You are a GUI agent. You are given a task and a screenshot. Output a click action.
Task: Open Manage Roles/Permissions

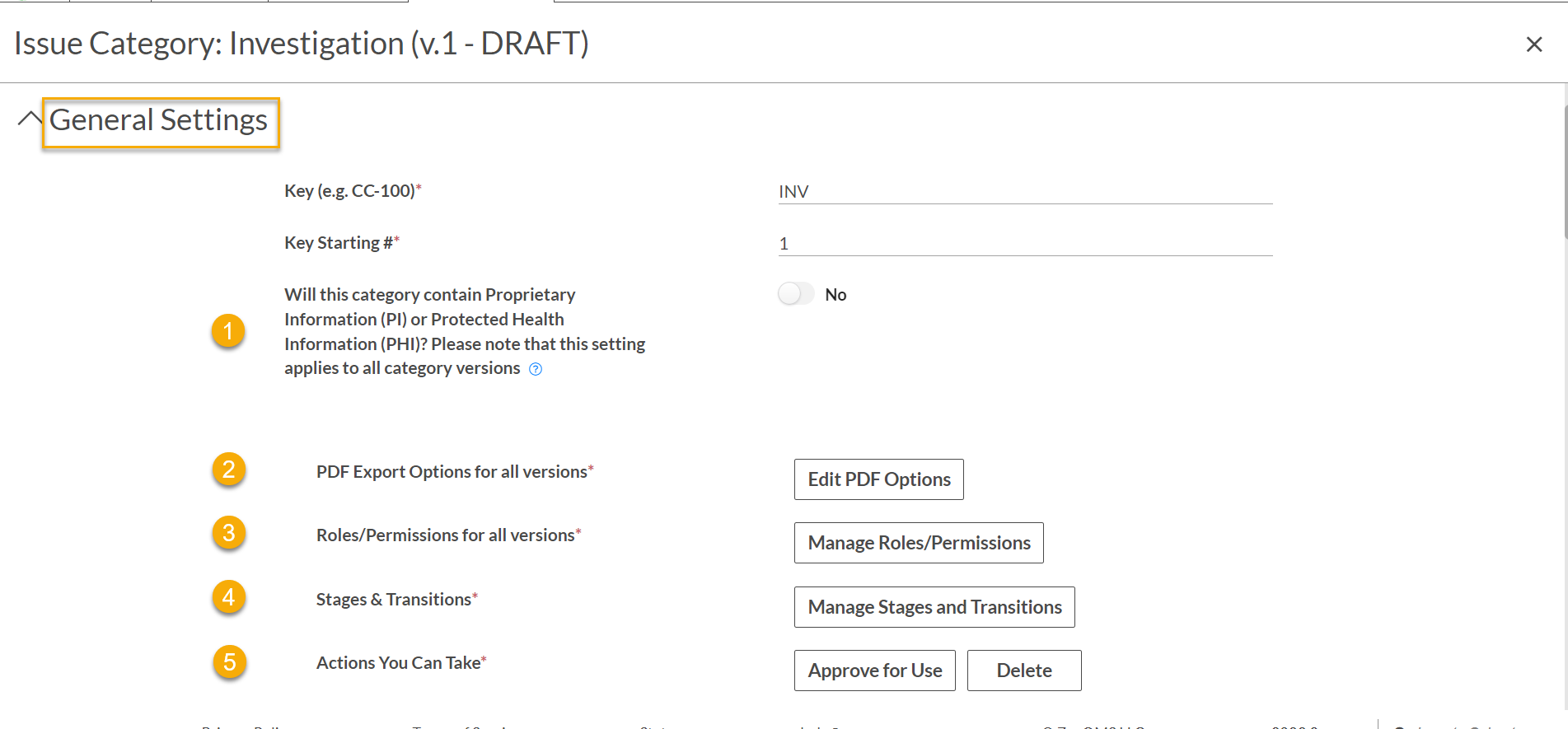click(x=919, y=543)
